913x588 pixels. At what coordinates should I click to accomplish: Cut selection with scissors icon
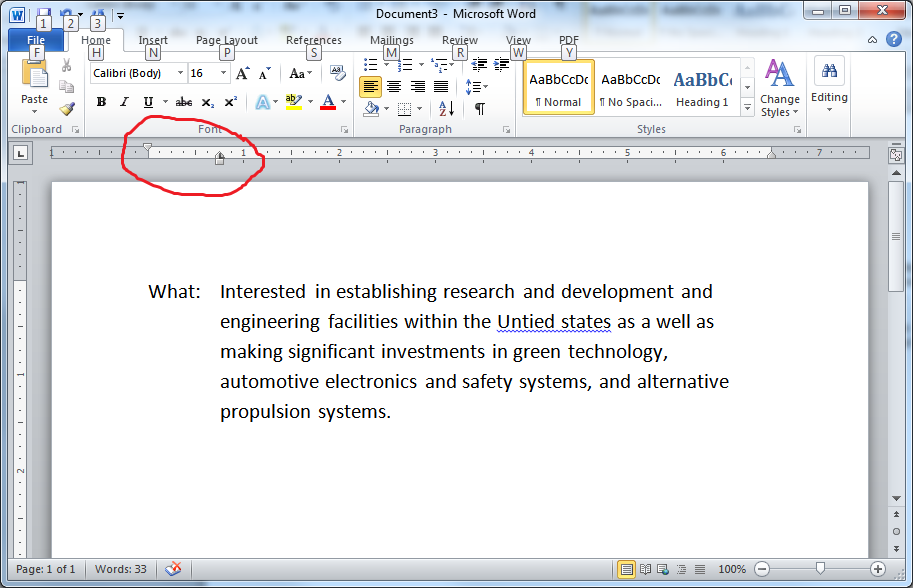point(66,65)
